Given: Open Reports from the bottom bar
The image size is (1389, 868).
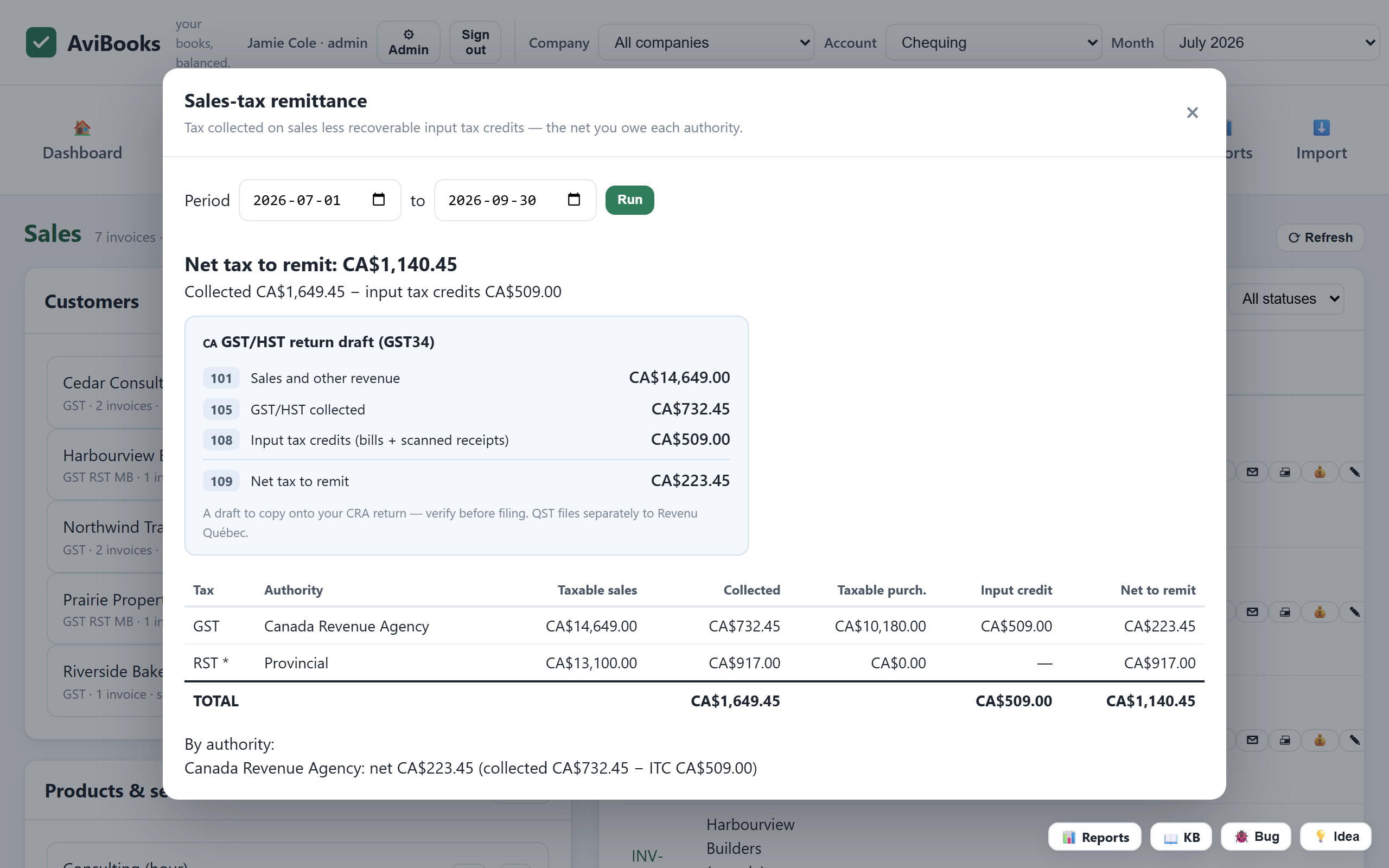Looking at the screenshot, I should [1094, 837].
